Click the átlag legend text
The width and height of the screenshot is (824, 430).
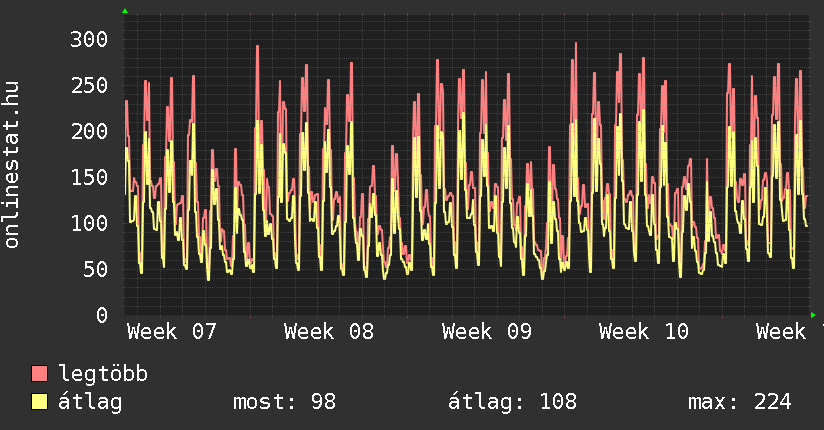[x=90, y=402]
